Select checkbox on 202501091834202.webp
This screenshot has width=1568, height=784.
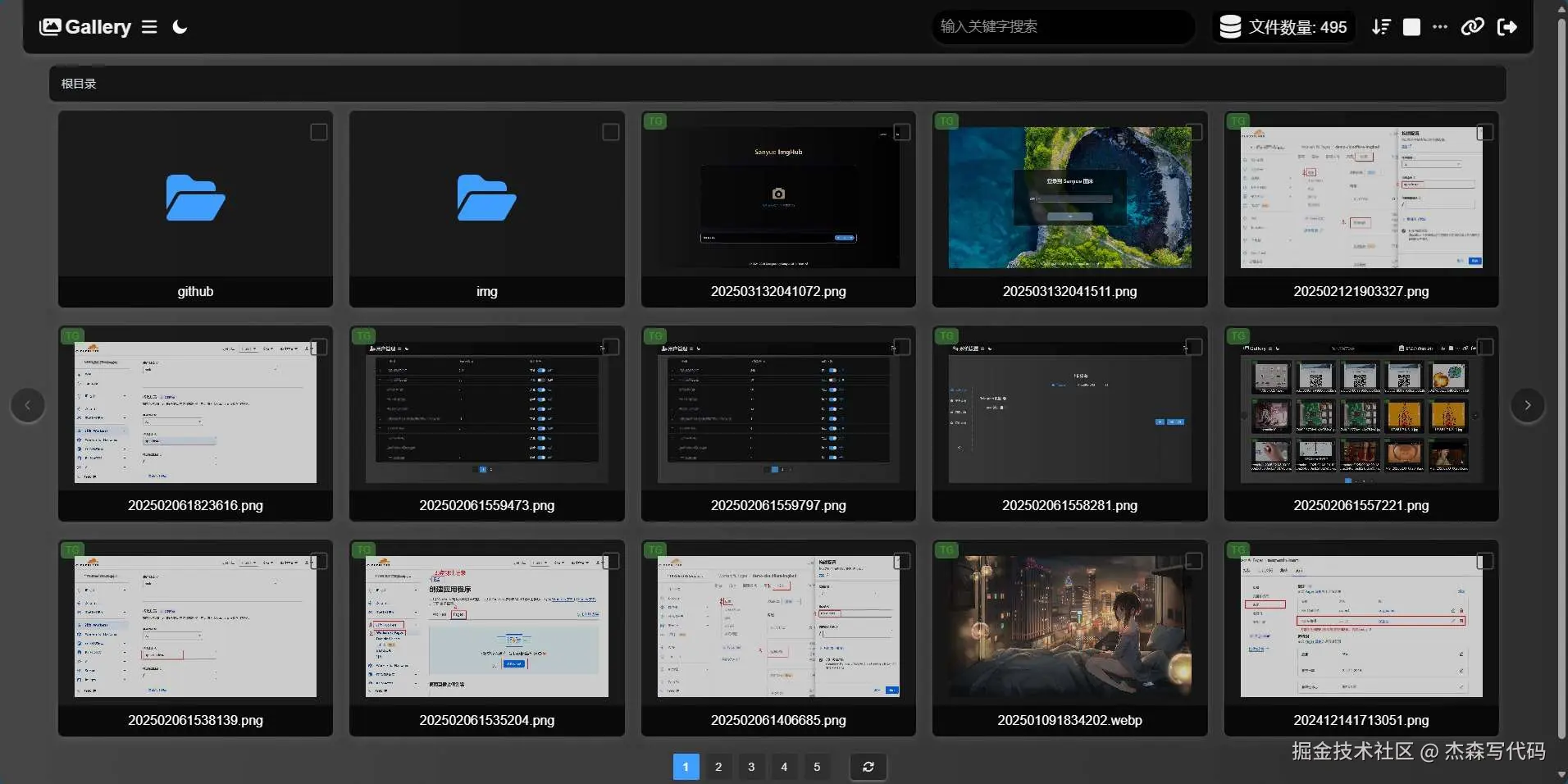pos(1193,561)
